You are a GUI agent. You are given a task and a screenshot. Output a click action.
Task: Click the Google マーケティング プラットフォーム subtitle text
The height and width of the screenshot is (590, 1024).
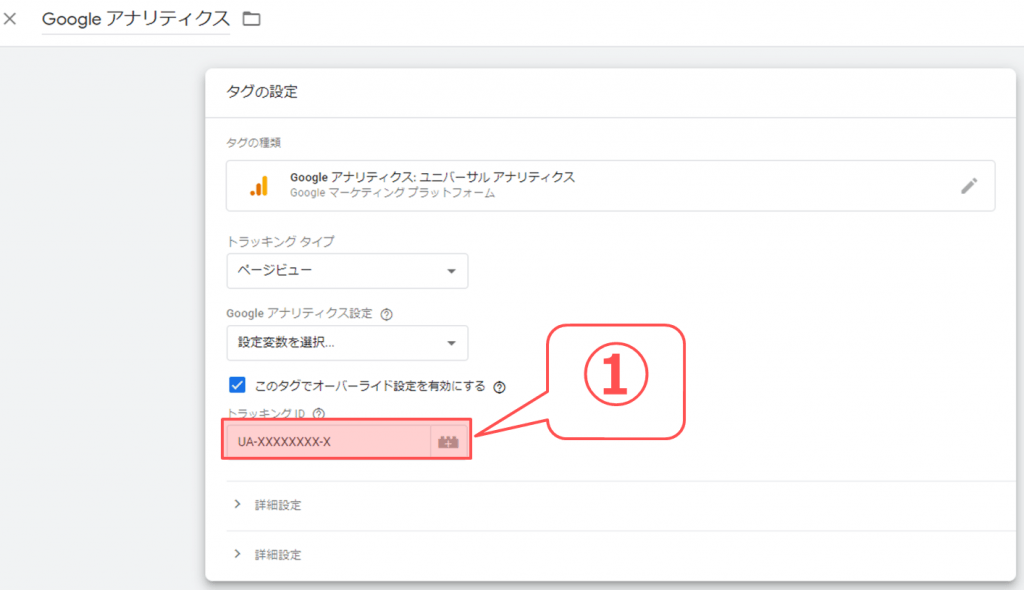(x=392, y=194)
